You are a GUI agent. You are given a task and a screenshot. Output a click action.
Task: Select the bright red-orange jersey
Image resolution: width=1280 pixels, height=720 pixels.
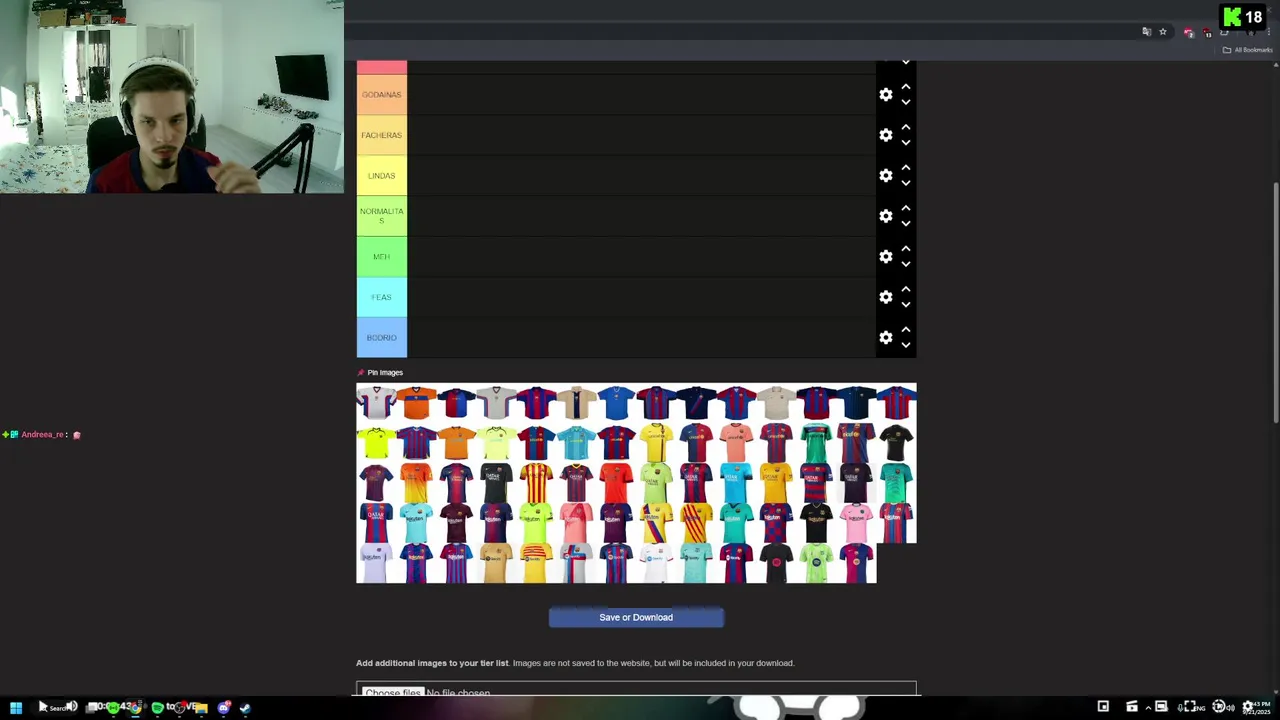pos(616,483)
